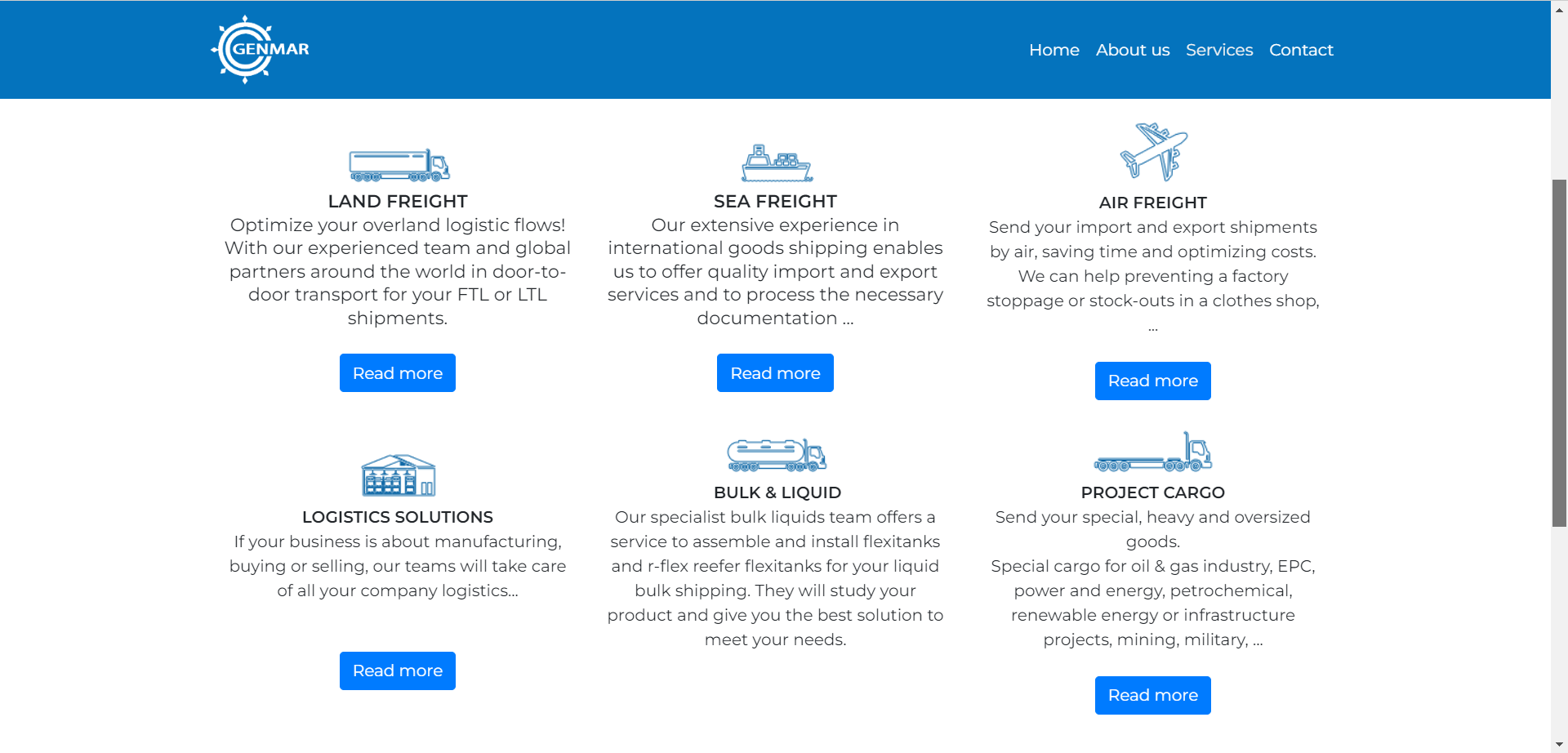Image resolution: width=1568 pixels, height=753 pixels.
Task: Click the scrollbar down arrow
Action: click(1559, 745)
